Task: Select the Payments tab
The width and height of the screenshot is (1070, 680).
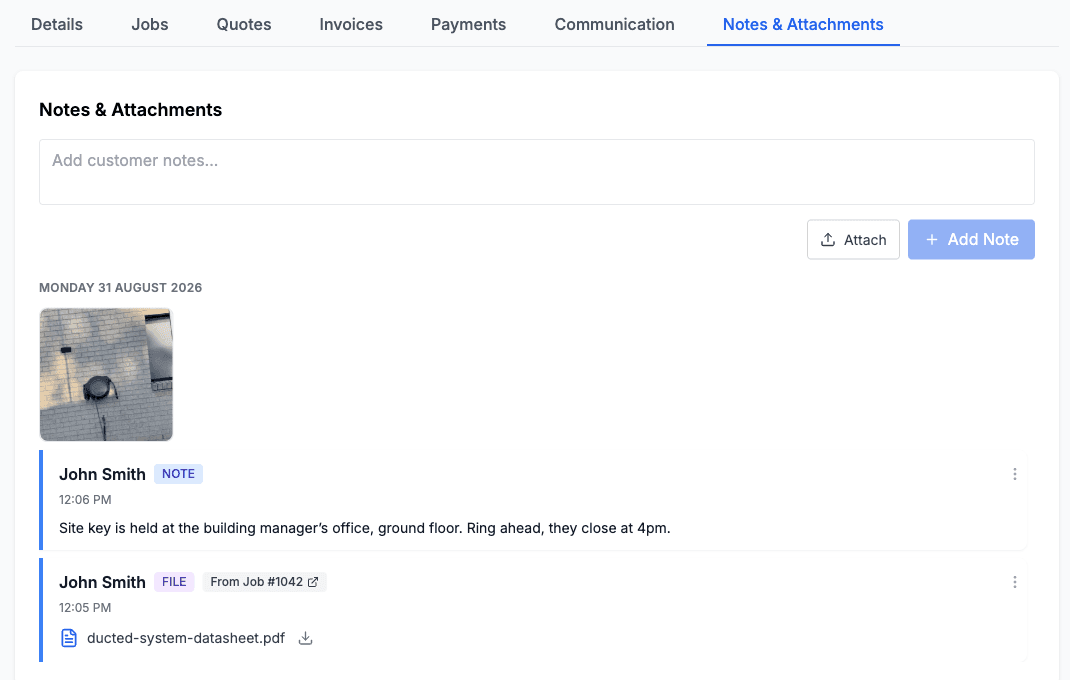Action: click(468, 25)
